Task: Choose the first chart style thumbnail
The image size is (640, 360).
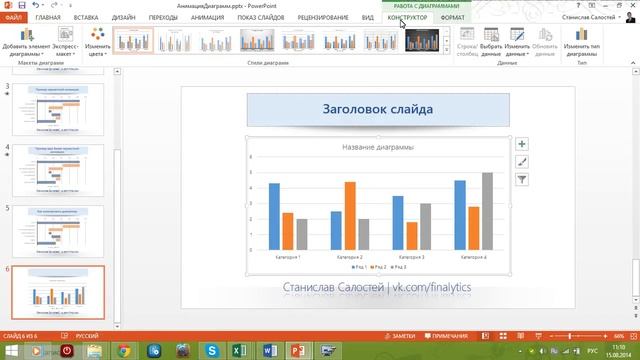Action: [133, 40]
